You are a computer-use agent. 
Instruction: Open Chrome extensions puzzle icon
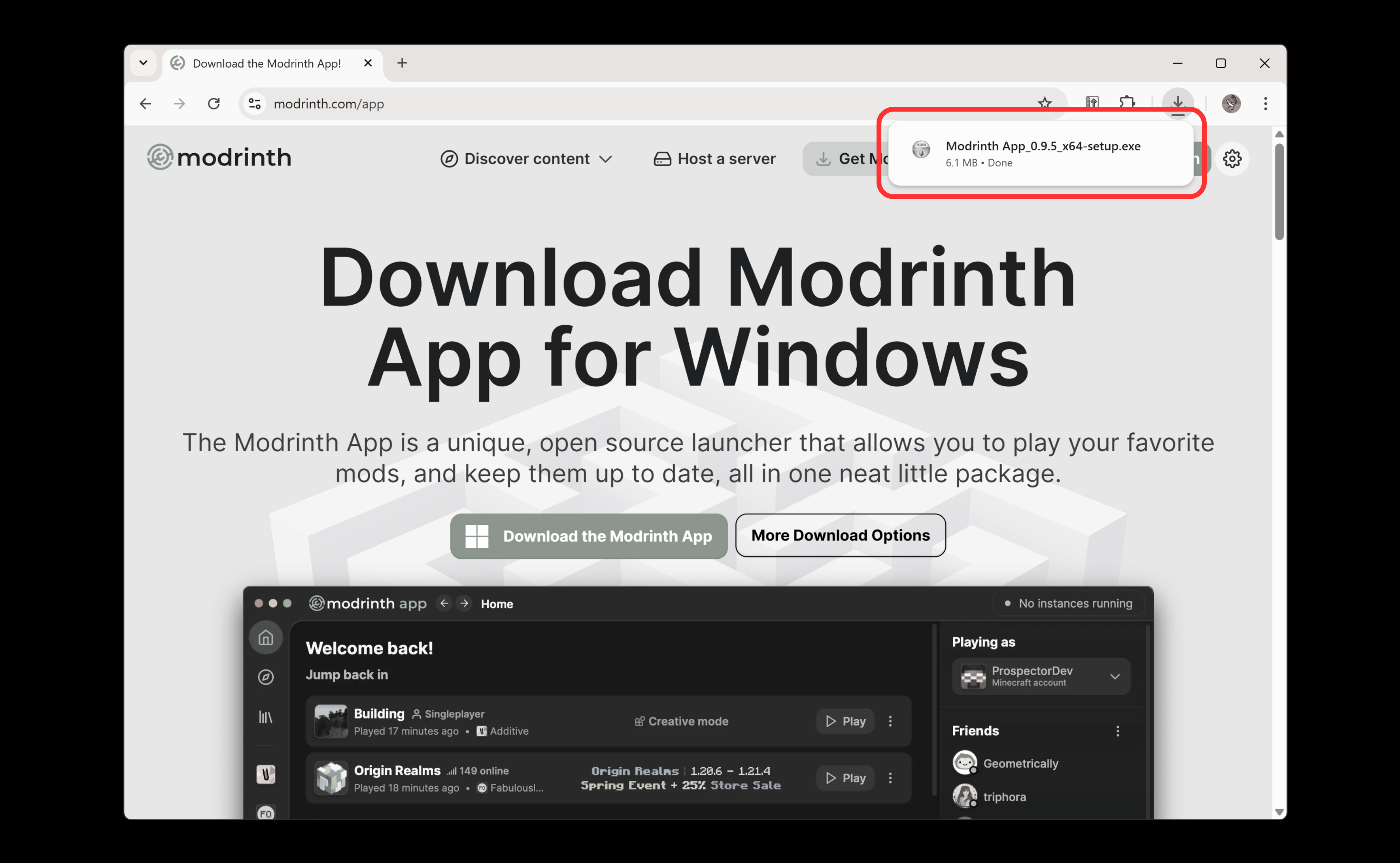click(x=1127, y=103)
